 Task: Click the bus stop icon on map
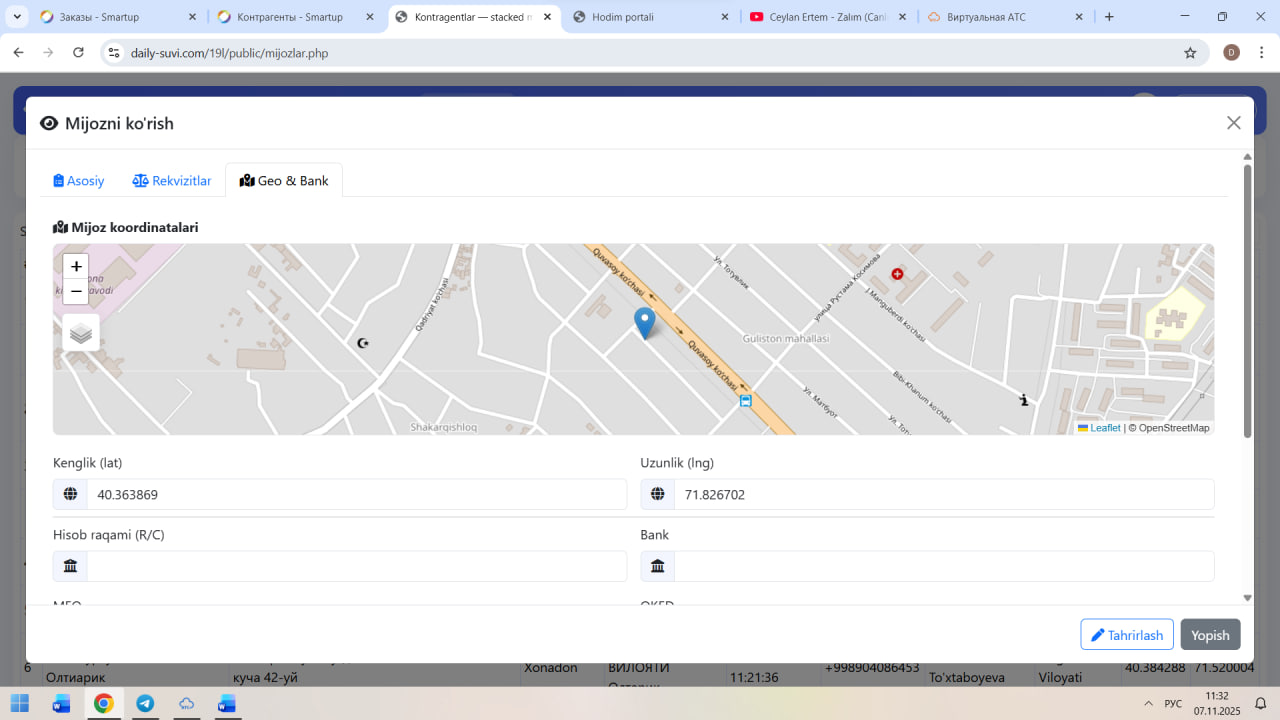[745, 401]
